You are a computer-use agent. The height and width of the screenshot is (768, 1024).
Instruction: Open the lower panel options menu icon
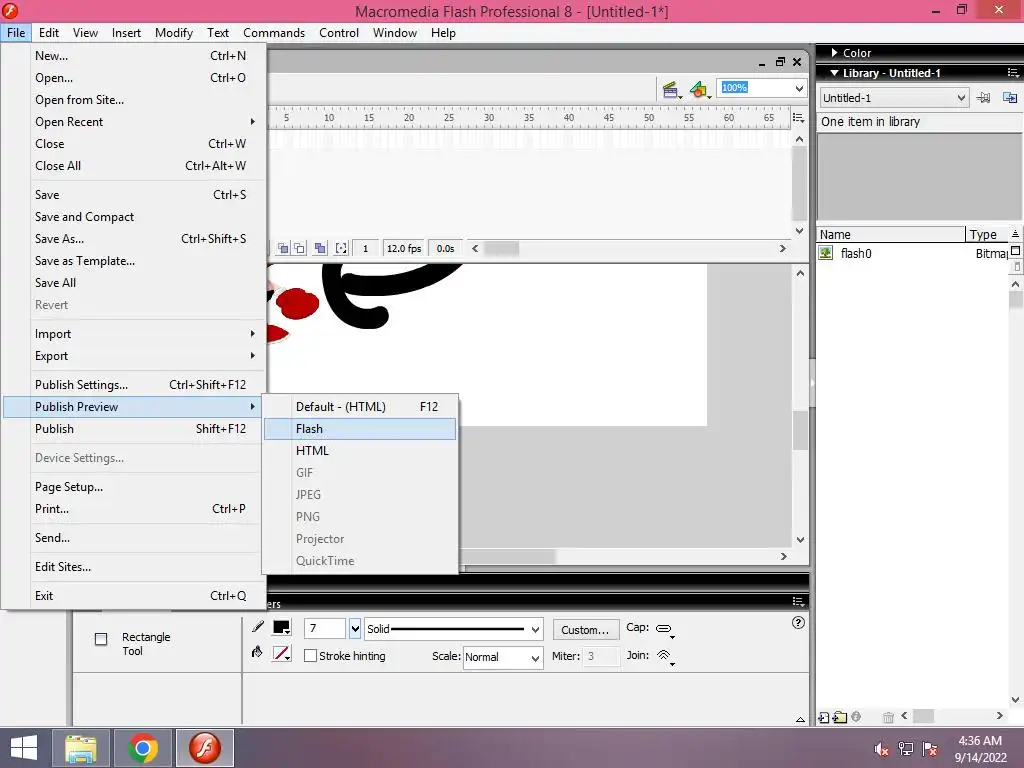pyautogui.click(x=798, y=601)
